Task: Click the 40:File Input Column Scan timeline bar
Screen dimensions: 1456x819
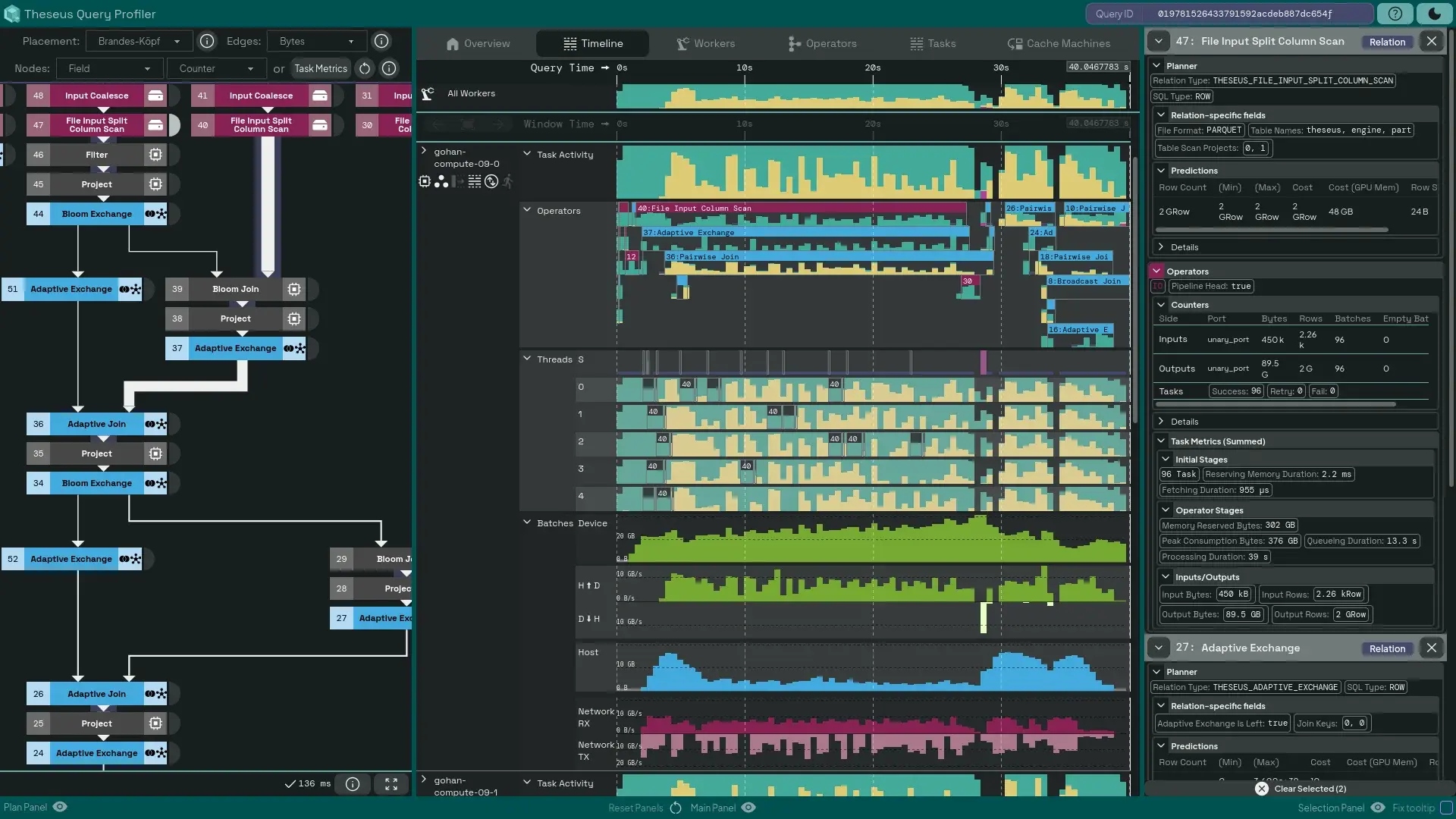Action: pyautogui.click(x=796, y=208)
